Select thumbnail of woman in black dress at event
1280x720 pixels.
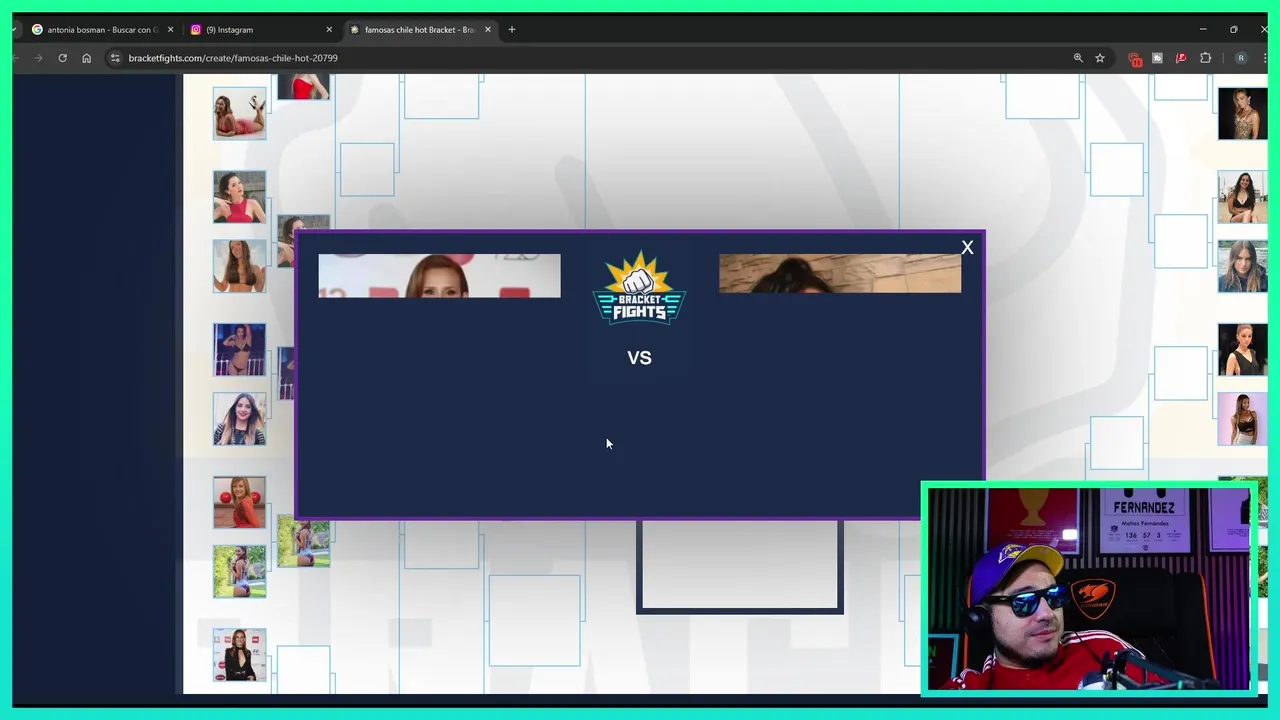[x=239, y=655]
